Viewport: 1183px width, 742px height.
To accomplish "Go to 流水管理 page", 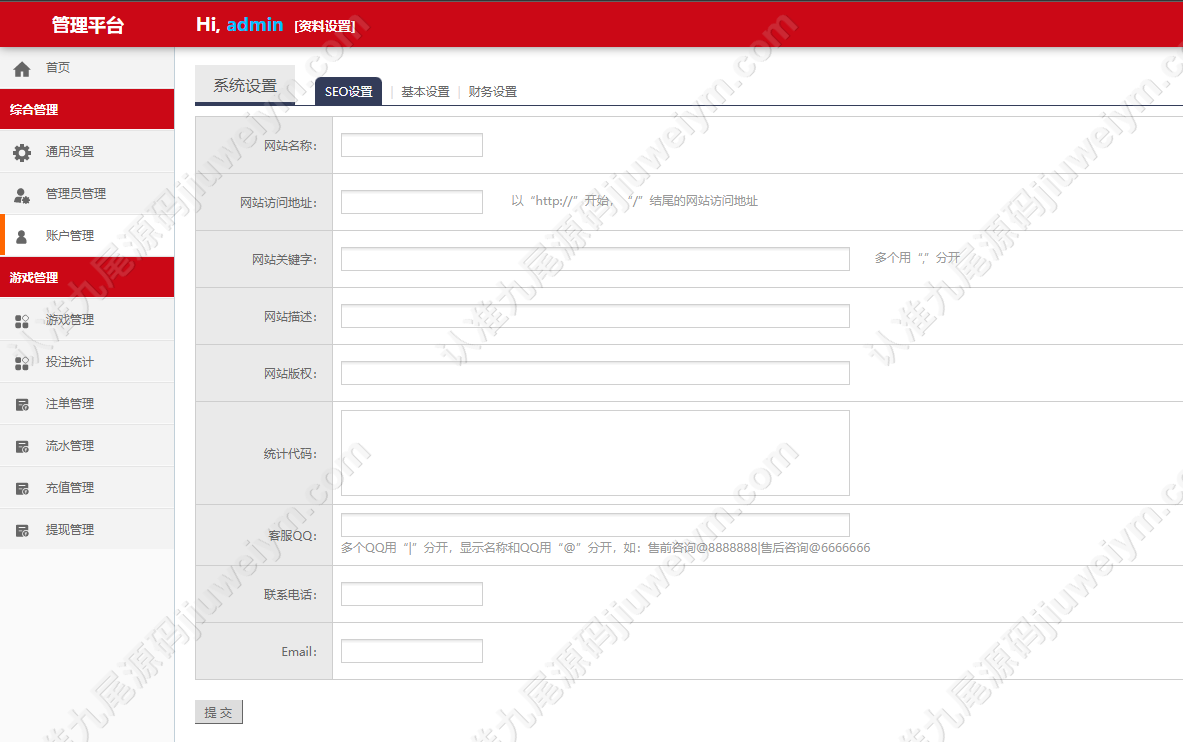I will pos(87,445).
